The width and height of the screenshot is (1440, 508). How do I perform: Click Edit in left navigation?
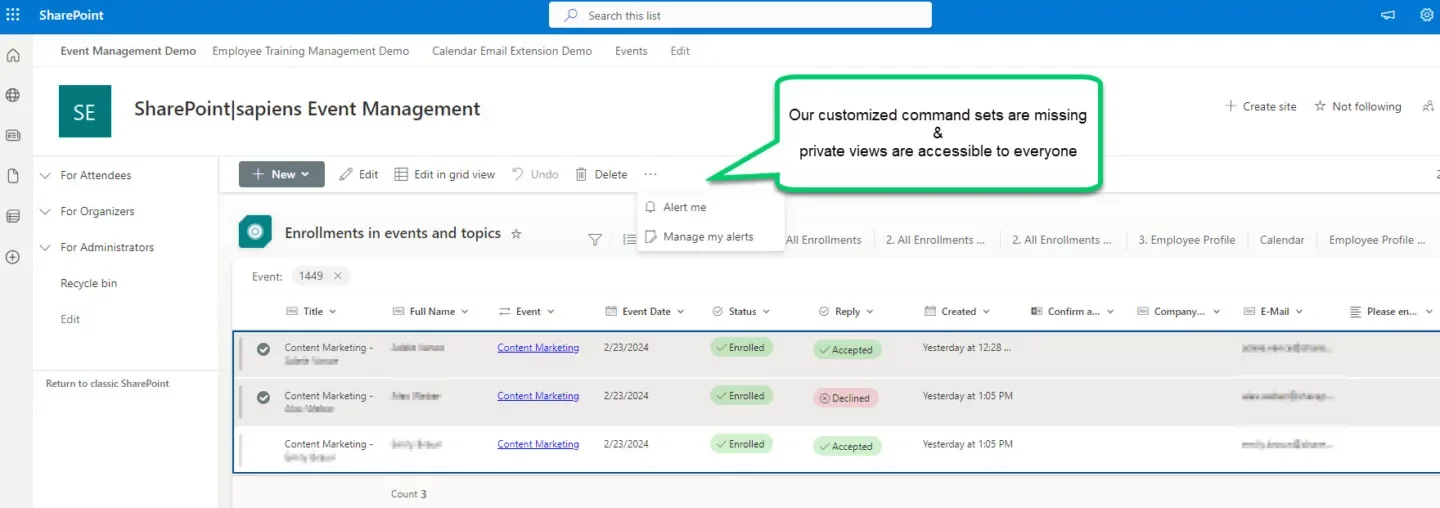pos(70,319)
